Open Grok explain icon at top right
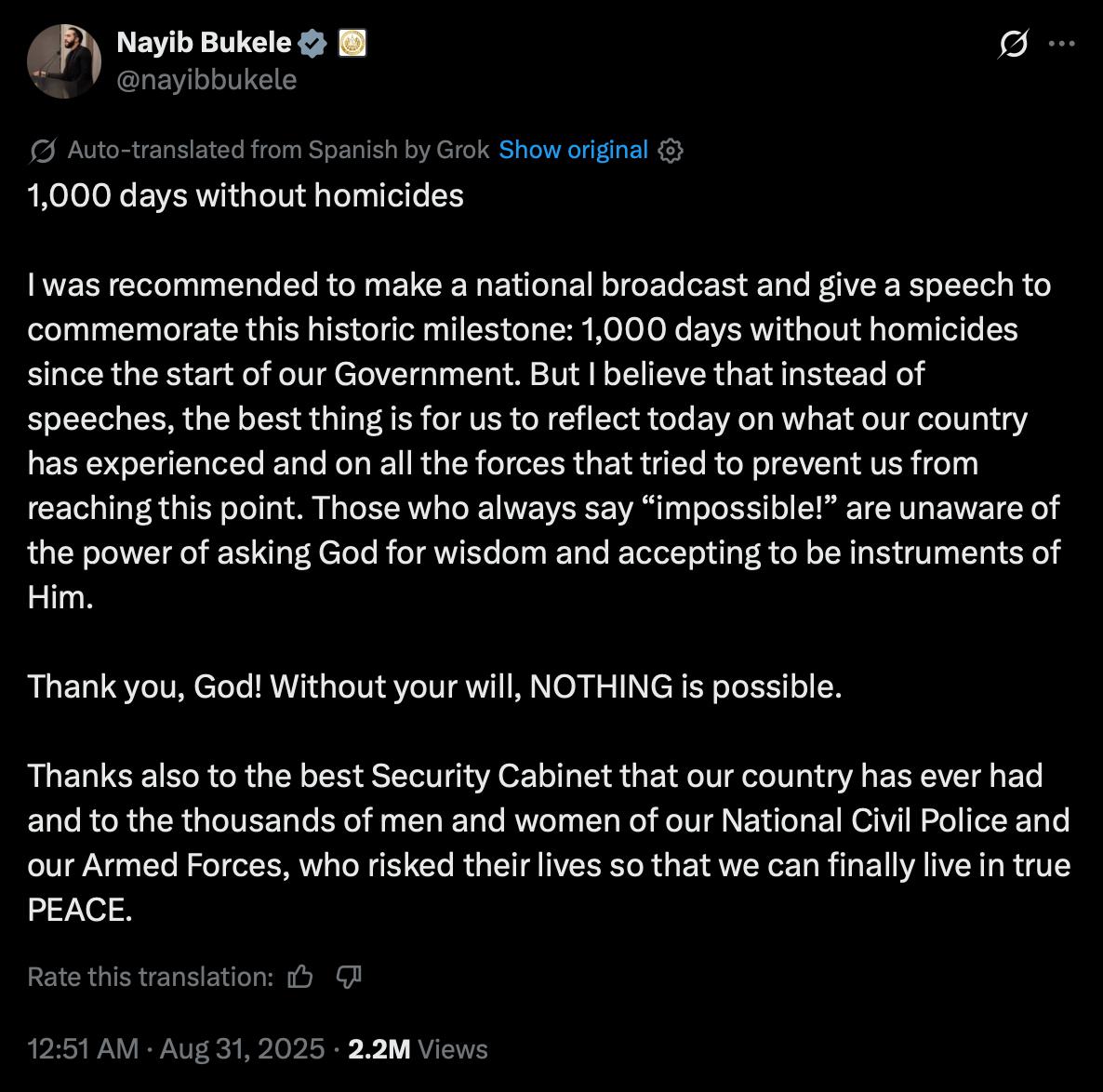Screen dimensions: 1103x1092 coord(1014,44)
